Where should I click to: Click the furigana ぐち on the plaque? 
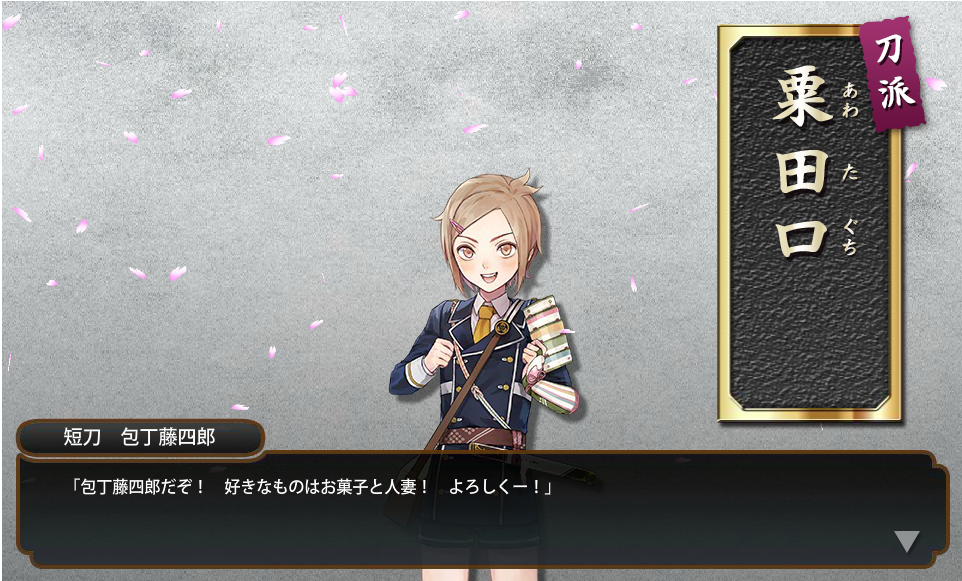[x=850, y=237]
